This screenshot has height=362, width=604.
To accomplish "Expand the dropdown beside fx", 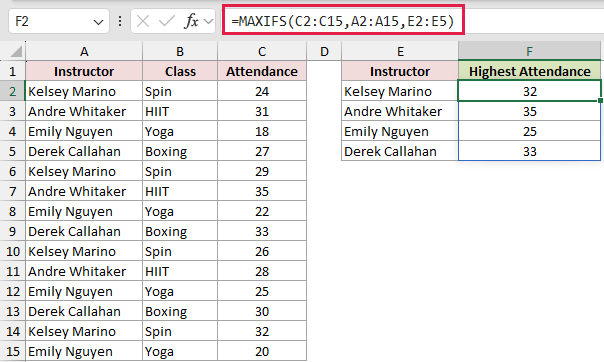I will coord(208,21).
